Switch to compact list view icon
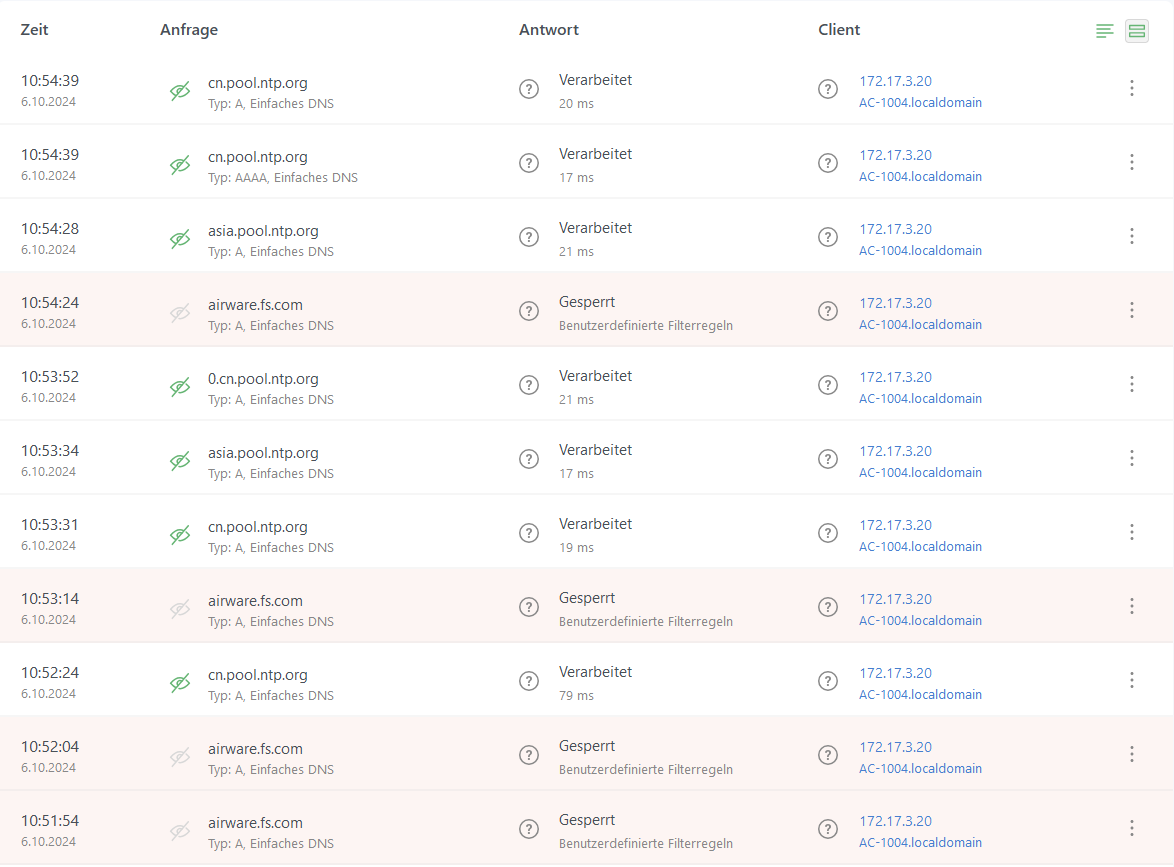The width and height of the screenshot is (1174, 867). (1104, 31)
